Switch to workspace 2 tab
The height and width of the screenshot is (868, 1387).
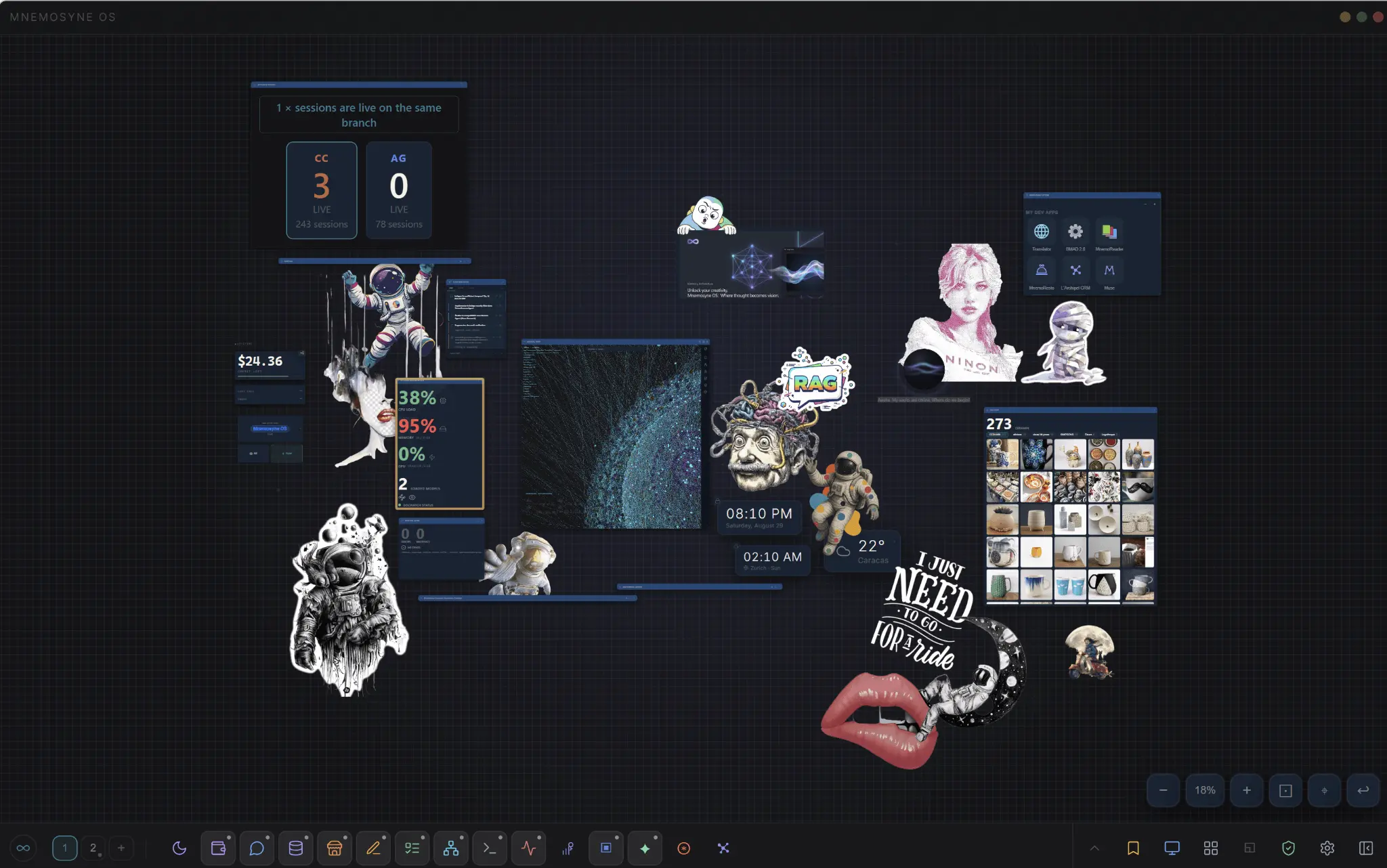pos(93,848)
